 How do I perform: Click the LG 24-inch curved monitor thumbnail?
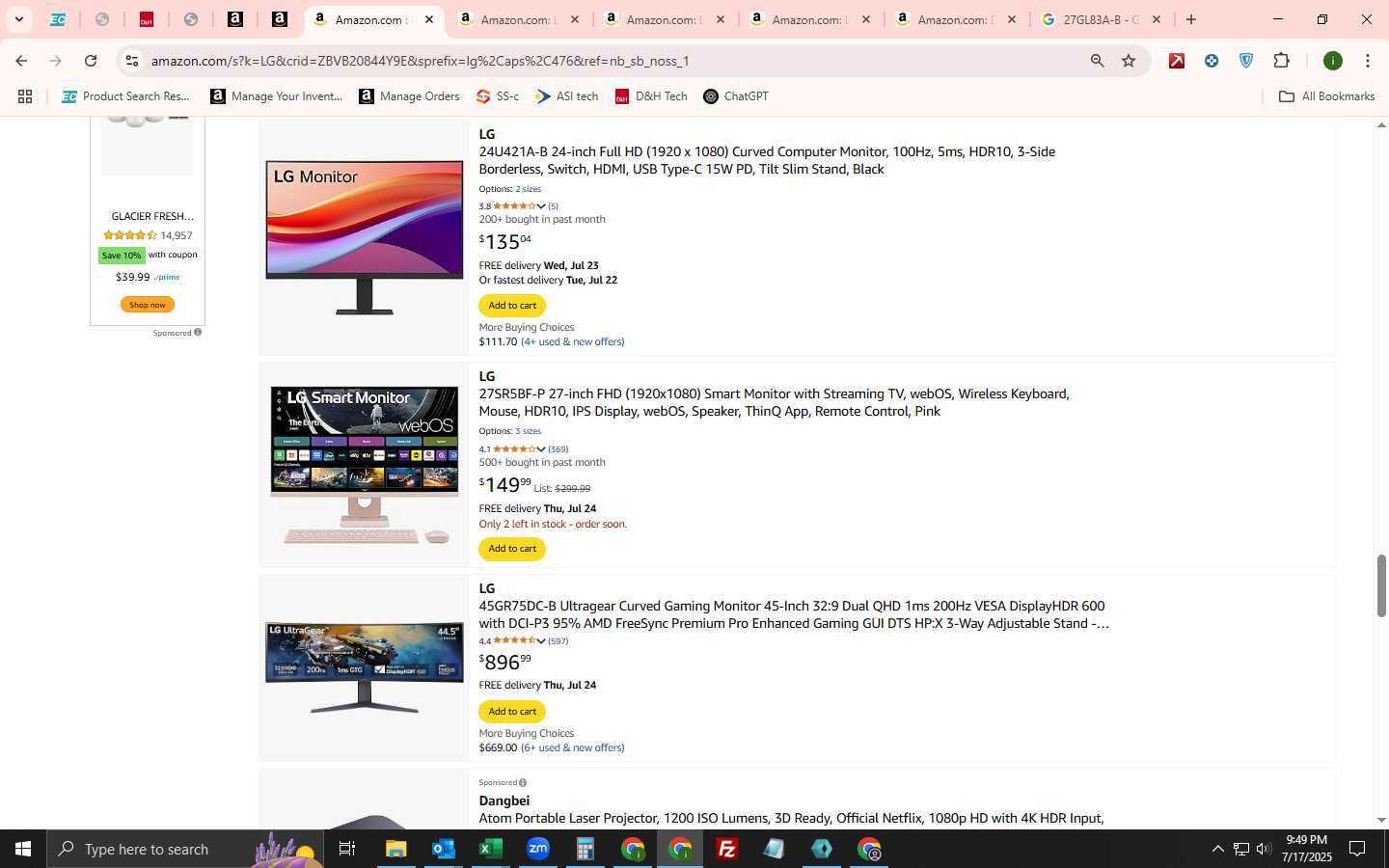point(365,238)
